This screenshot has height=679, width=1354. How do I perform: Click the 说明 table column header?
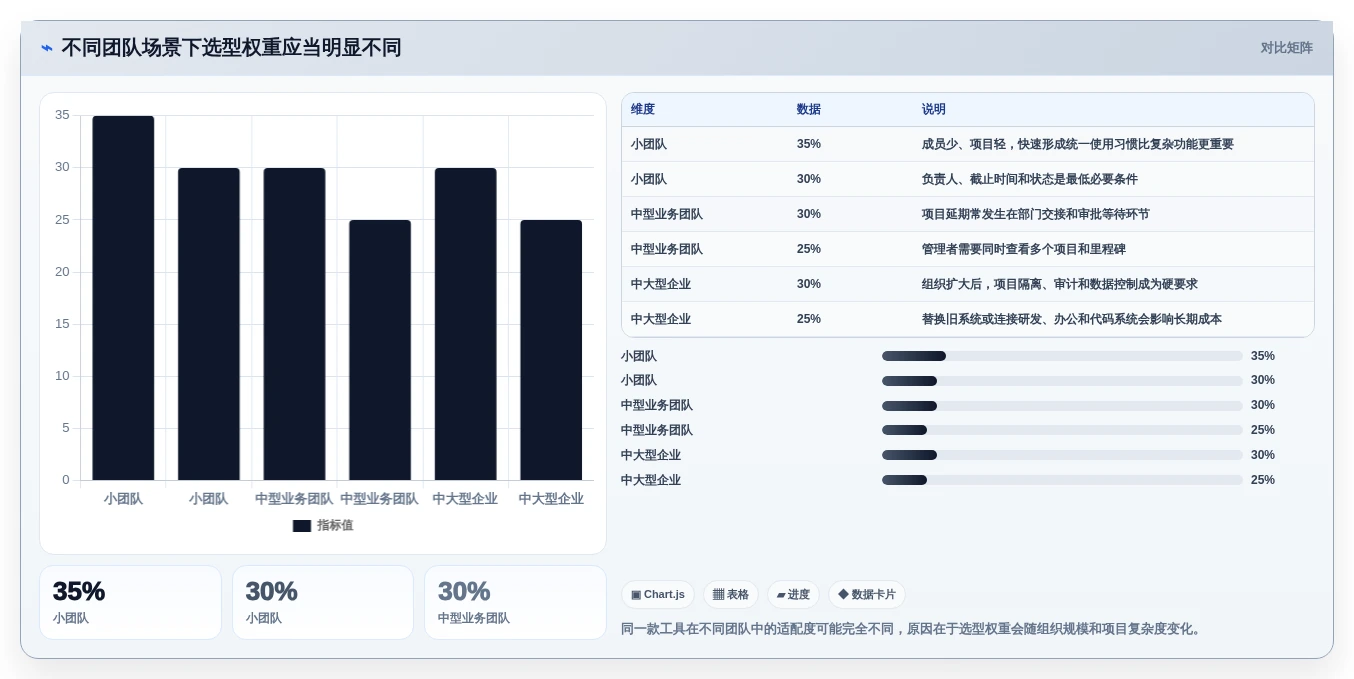934,110
